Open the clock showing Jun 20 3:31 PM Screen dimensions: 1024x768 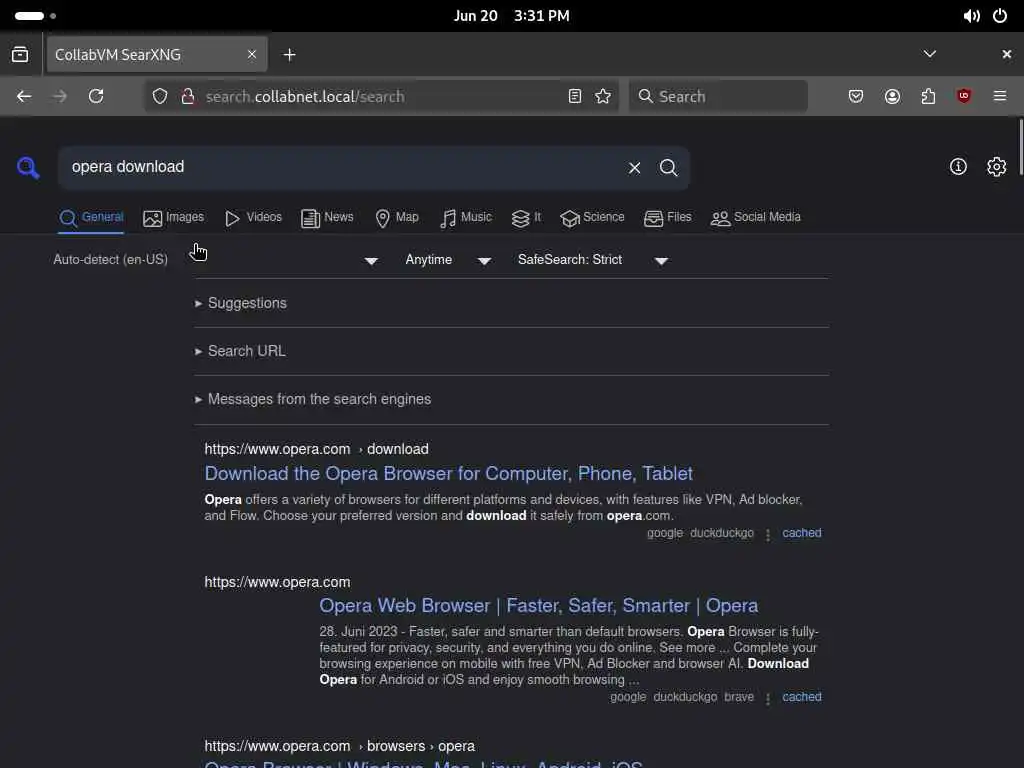pos(511,16)
